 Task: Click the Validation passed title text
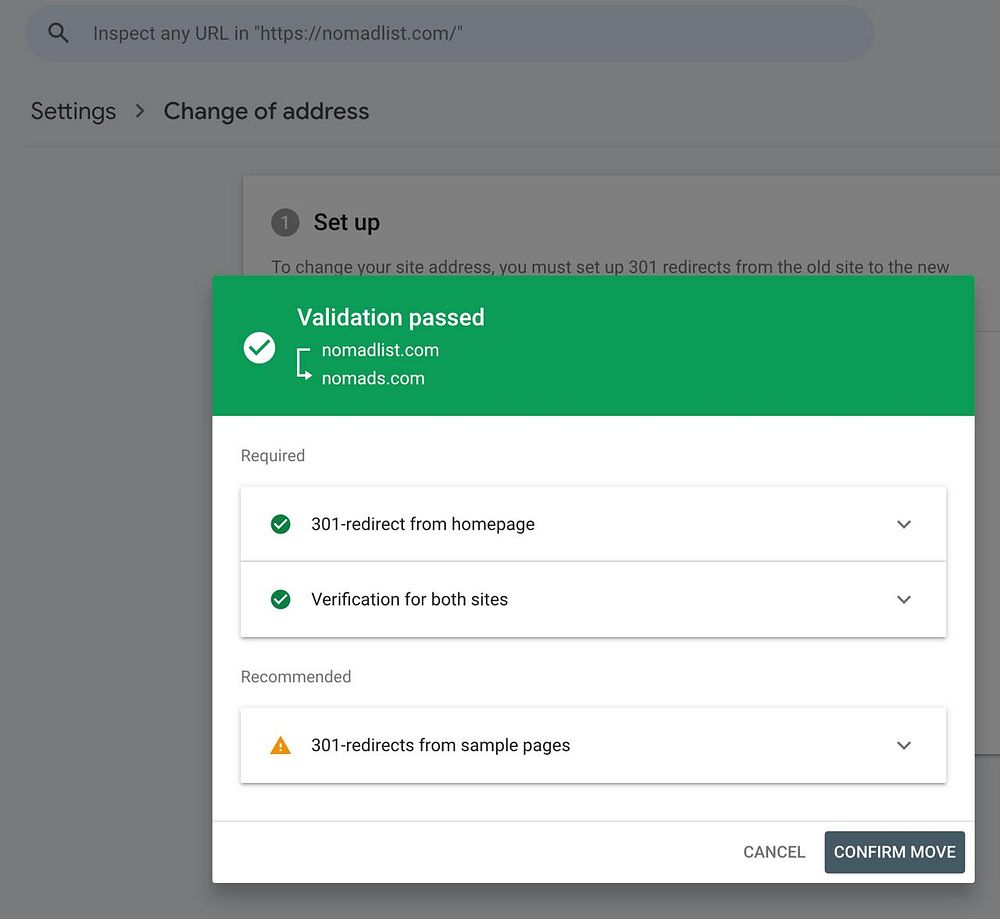pyautogui.click(x=390, y=318)
